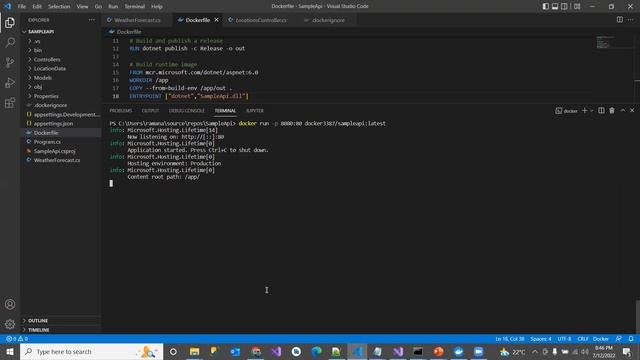Change indentation via Spaces: 4

[x=541, y=339]
